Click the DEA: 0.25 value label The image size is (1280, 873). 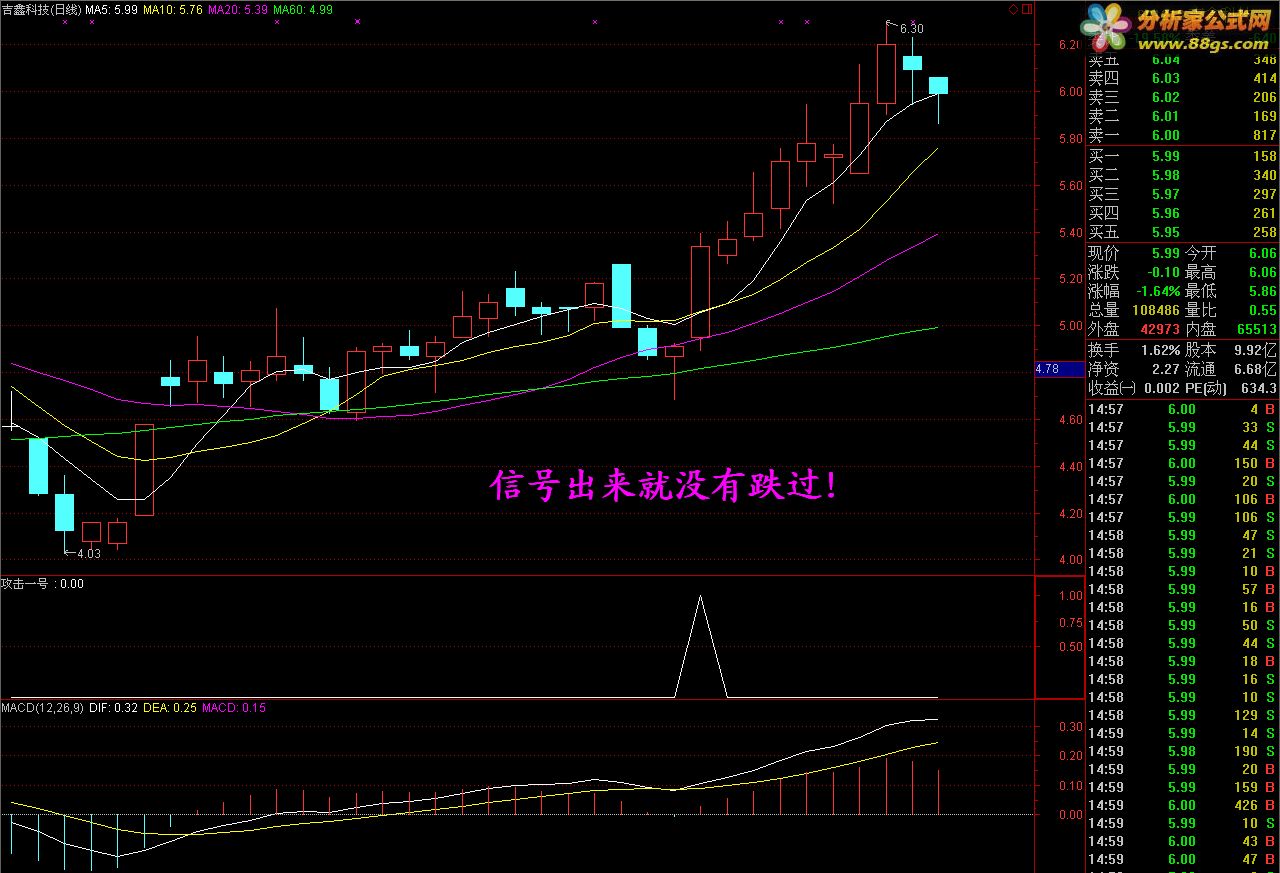click(170, 708)
